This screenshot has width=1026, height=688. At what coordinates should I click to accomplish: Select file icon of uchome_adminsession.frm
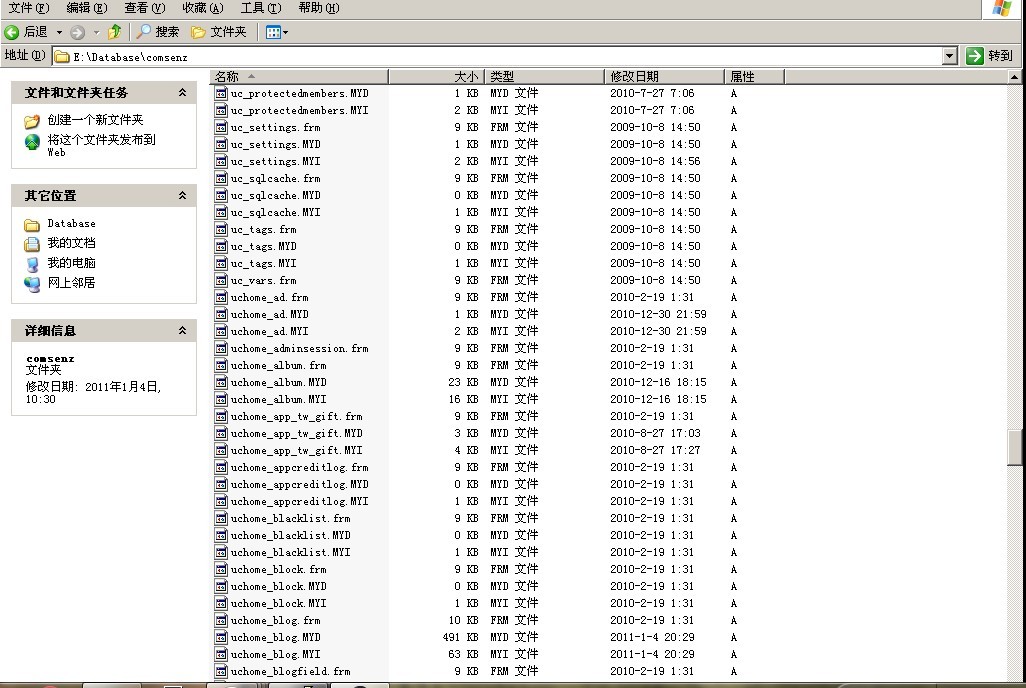[x=221, y=349]
